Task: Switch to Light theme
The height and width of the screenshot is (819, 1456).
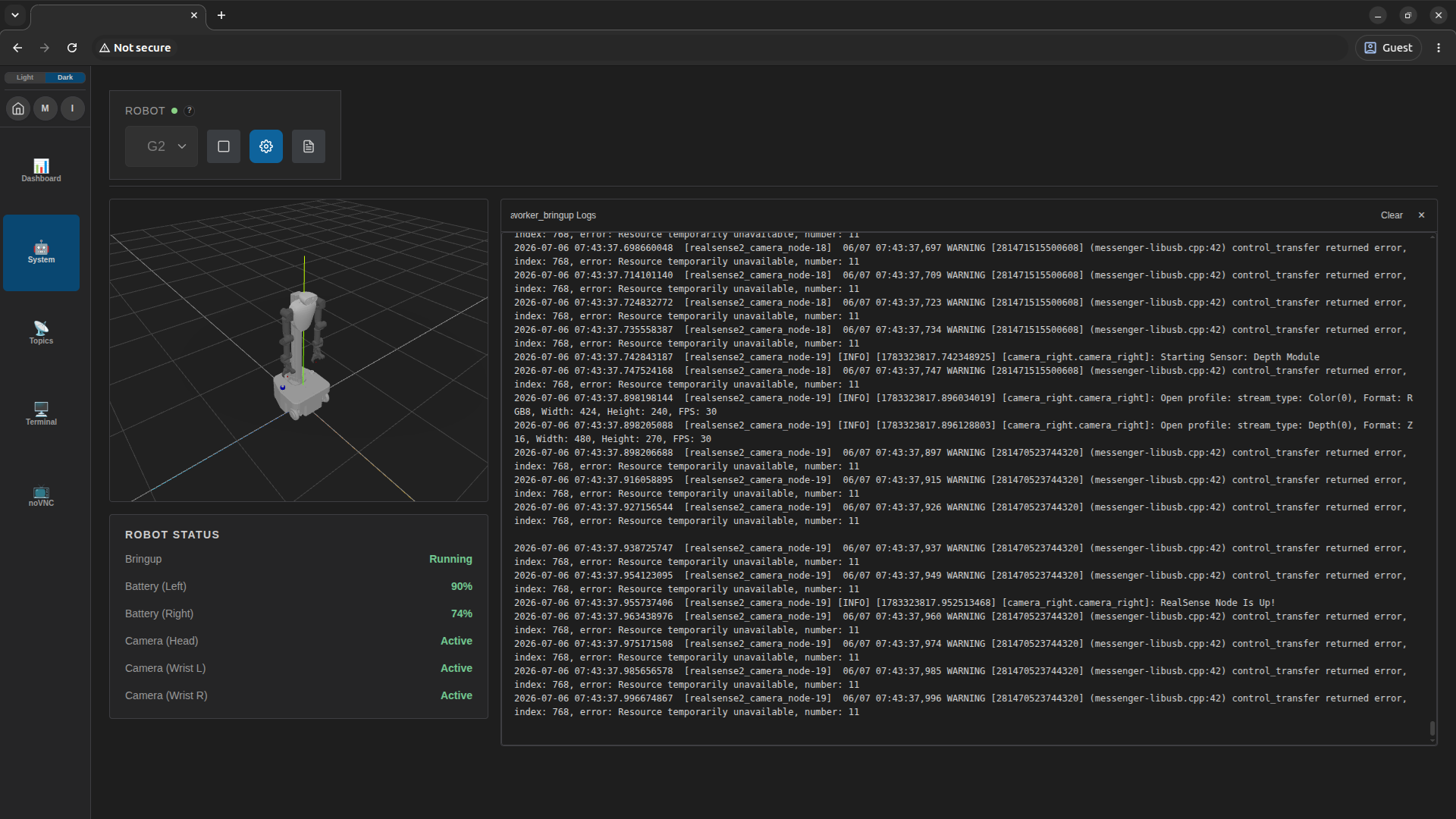Action: [x=25, y=77]
